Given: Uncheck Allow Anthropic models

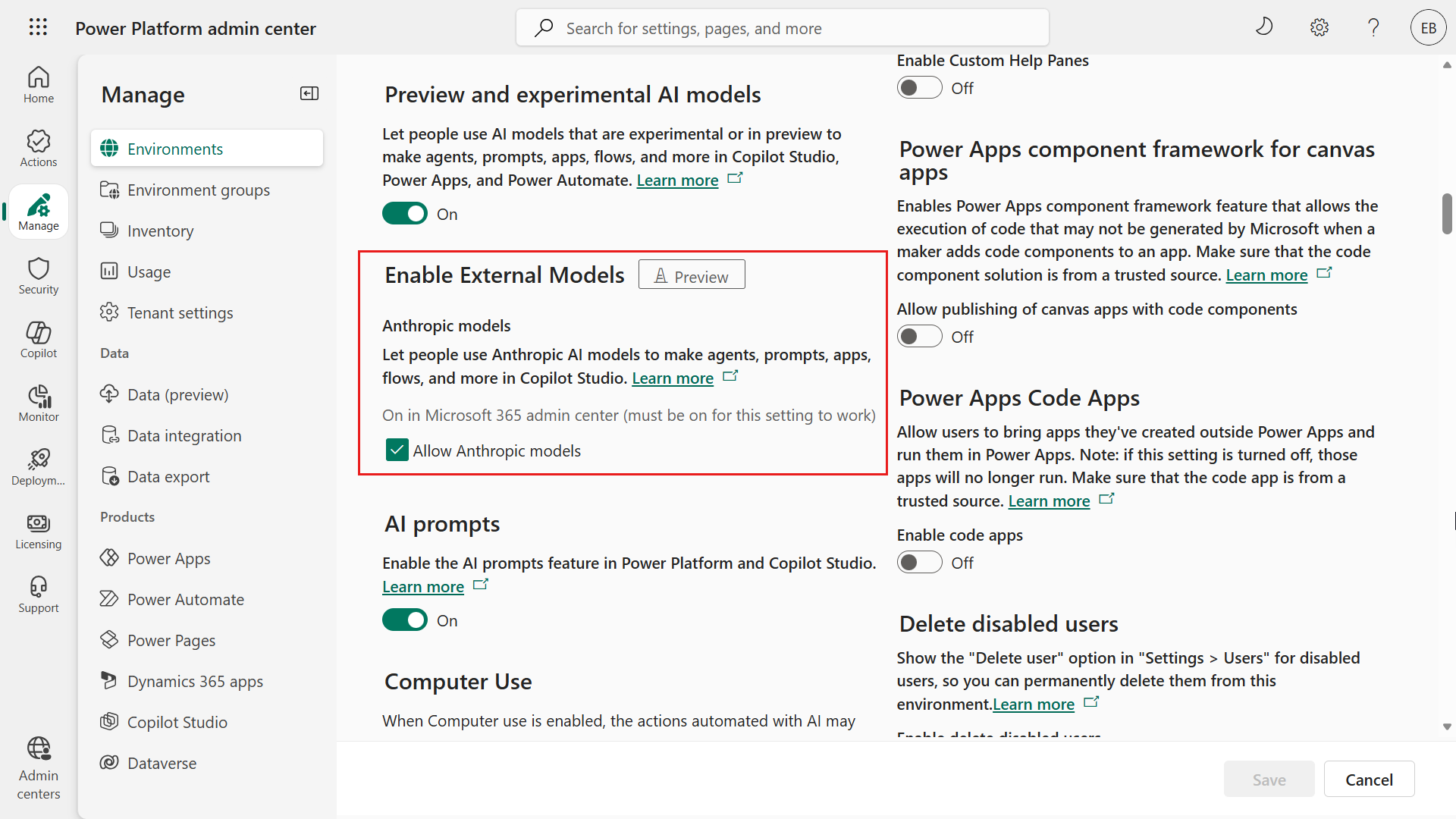Looking at the screenshot, I should click(x=397, y=450).
